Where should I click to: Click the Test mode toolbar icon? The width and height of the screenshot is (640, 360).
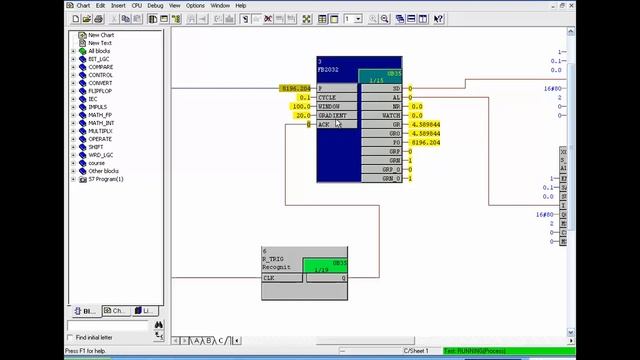click(244, 19)
